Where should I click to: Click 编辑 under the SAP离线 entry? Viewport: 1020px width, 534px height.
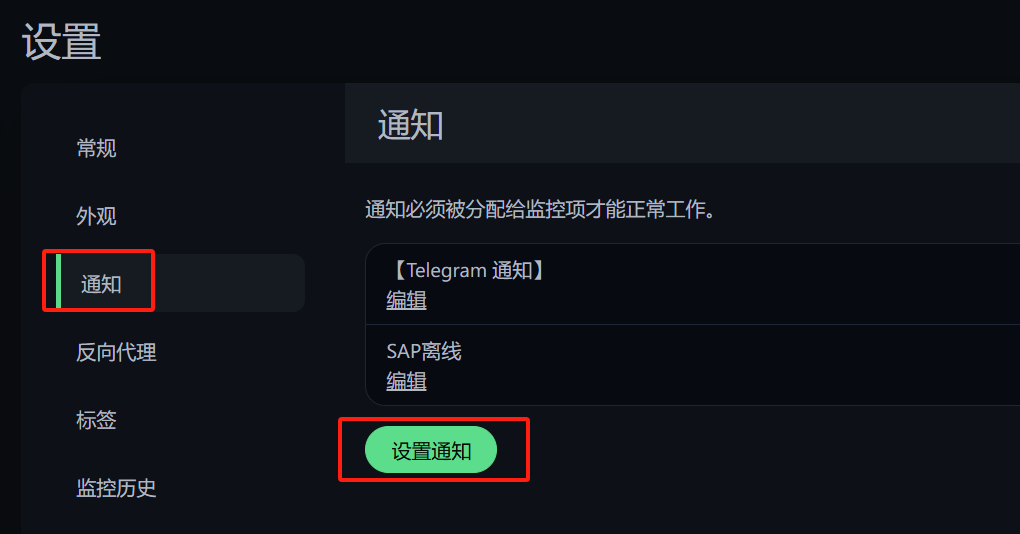[x=406, y=381]
